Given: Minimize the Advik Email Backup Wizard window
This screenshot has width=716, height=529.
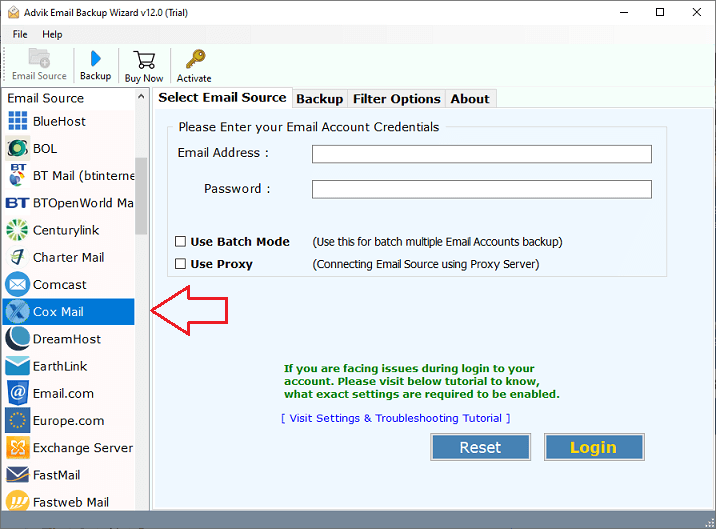Looking at the screenshot, I should coord(624,12).
